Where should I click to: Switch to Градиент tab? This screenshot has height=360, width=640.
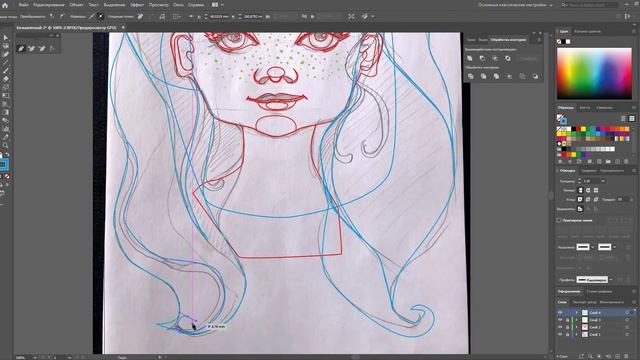click(589, 171)
